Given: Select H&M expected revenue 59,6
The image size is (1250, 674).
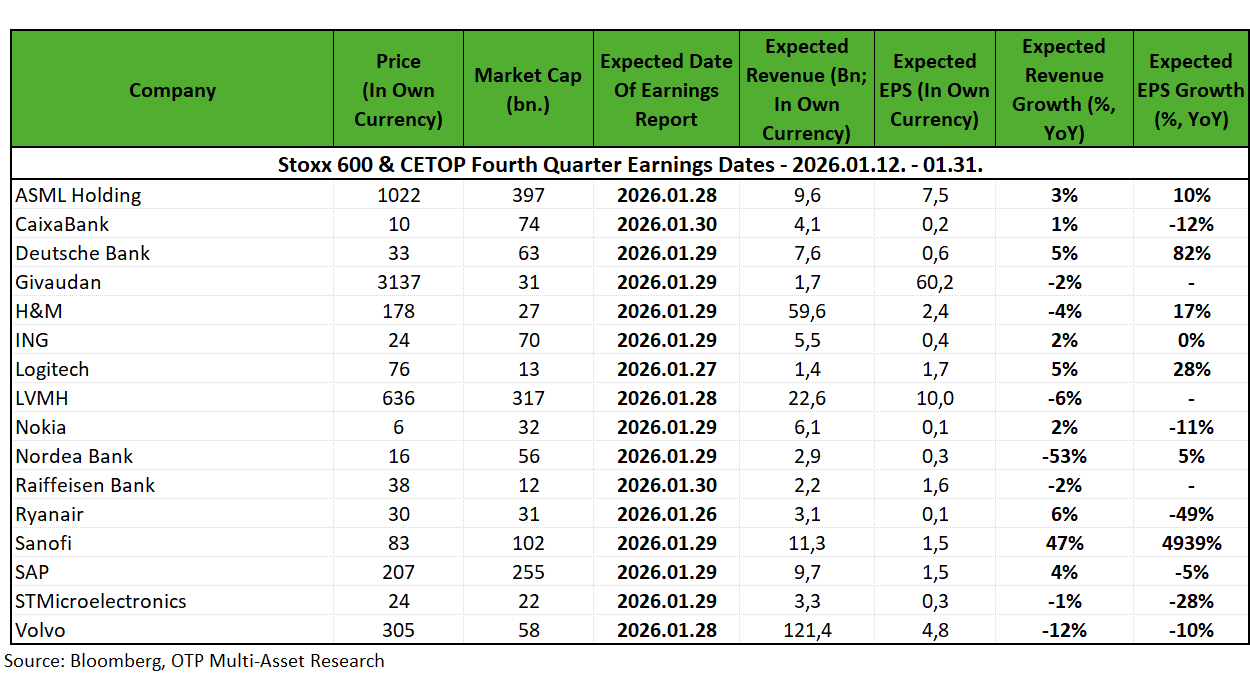Looking at the screenshot, I should tap(806, 311).
